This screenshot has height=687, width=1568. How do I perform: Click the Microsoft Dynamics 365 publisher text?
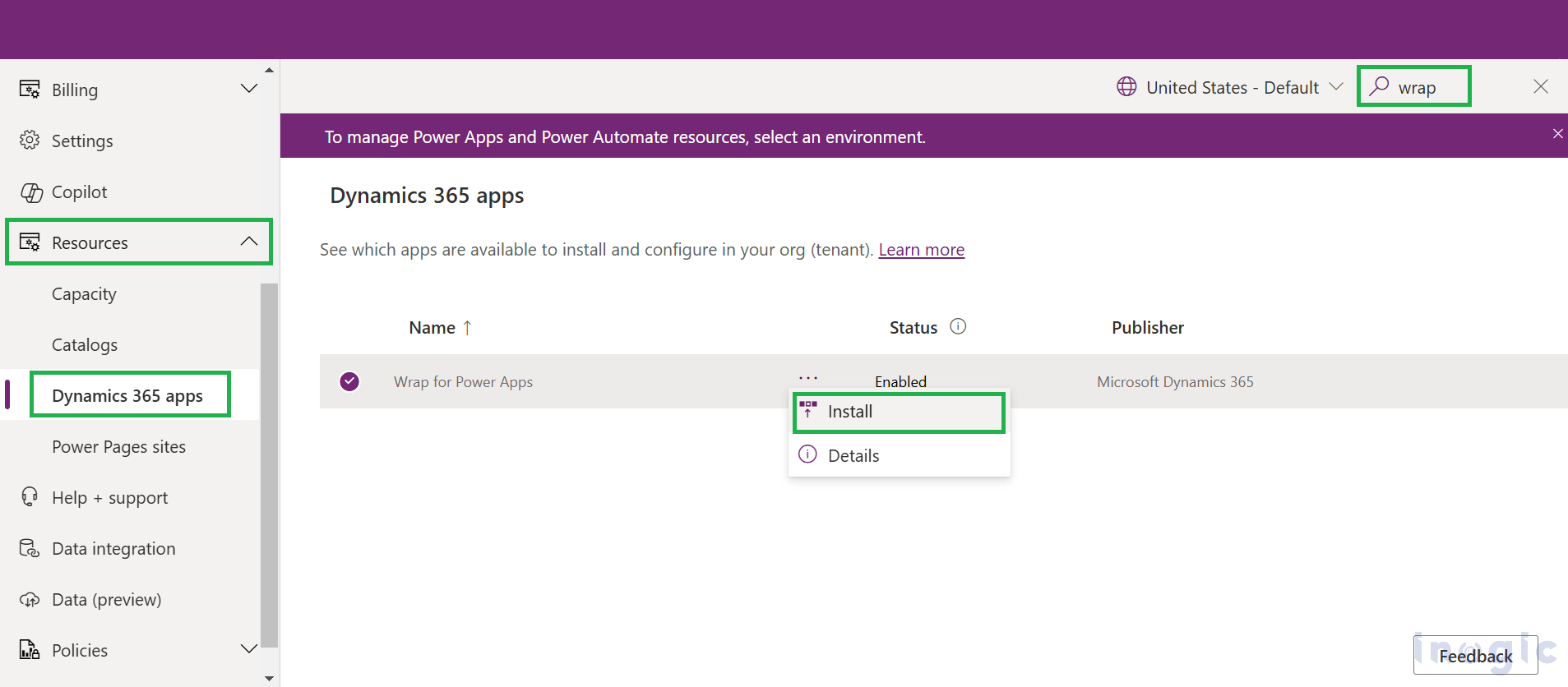click(x=1175, y=381)
